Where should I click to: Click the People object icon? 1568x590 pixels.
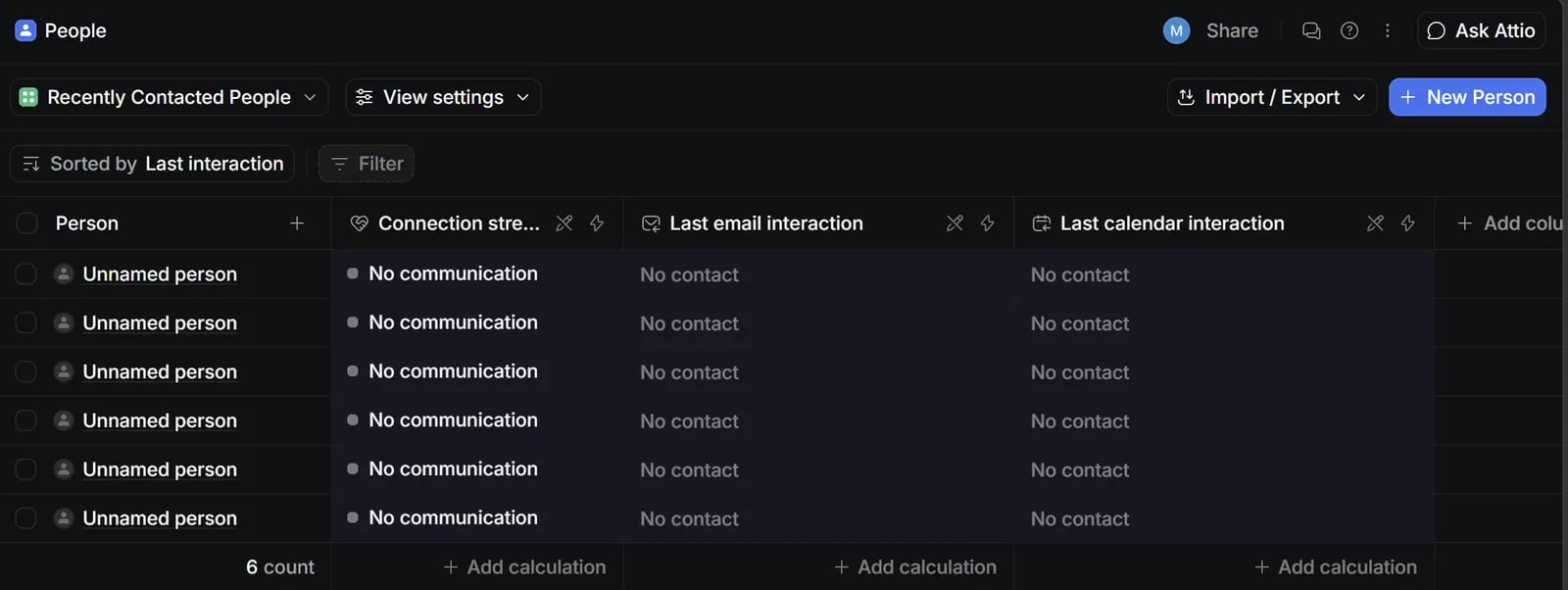click(25, 30)
